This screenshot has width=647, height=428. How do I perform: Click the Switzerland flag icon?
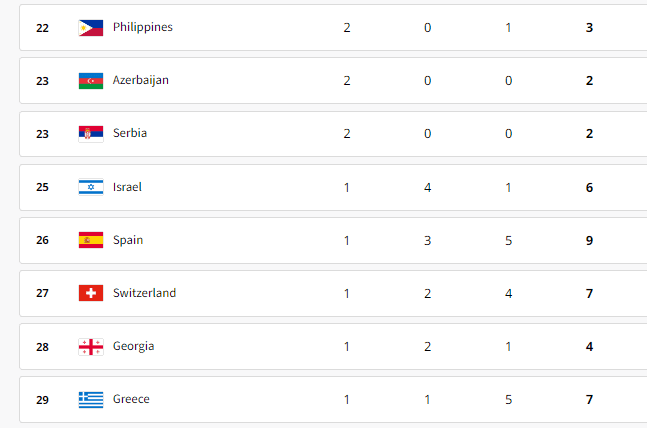click(x=91, y=293)
